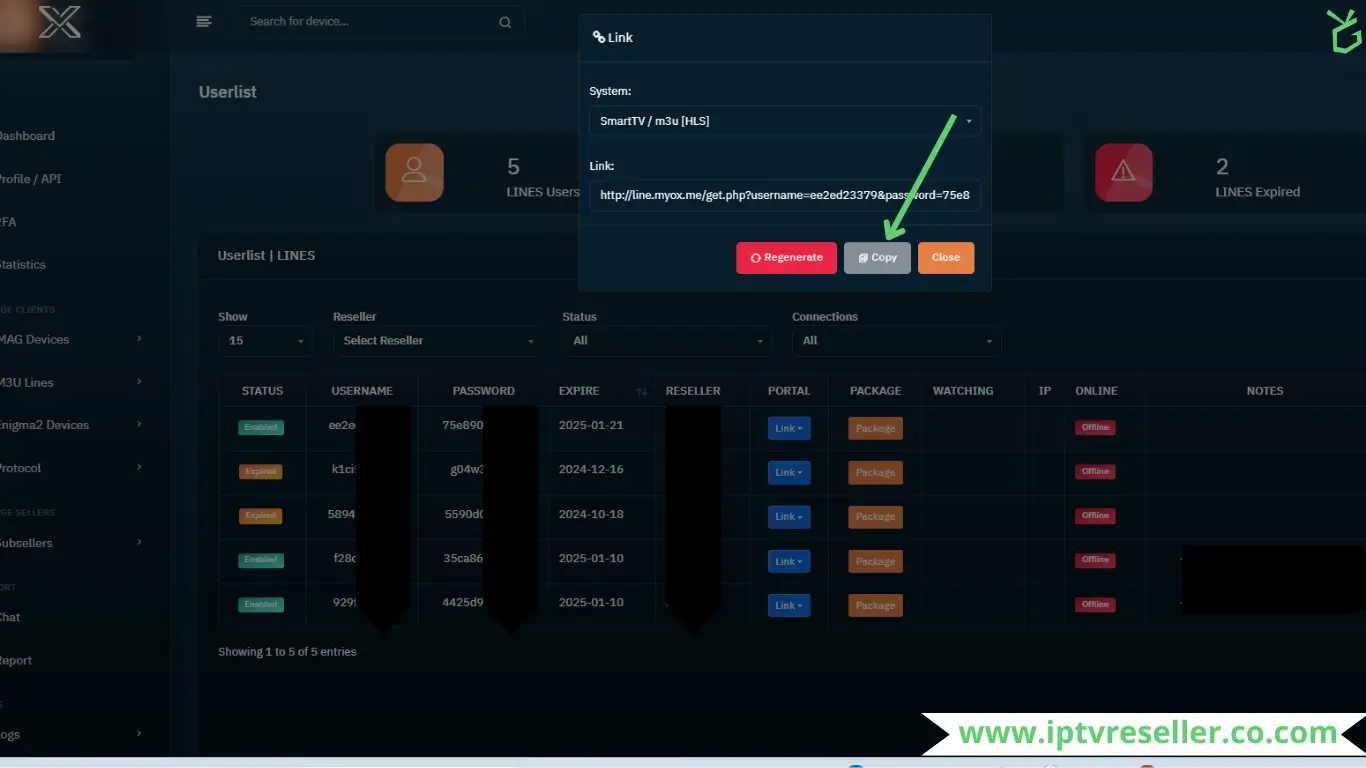Open the Statistics sidebar item
This screenshot has width=1366, height=768.
(23, 265)
